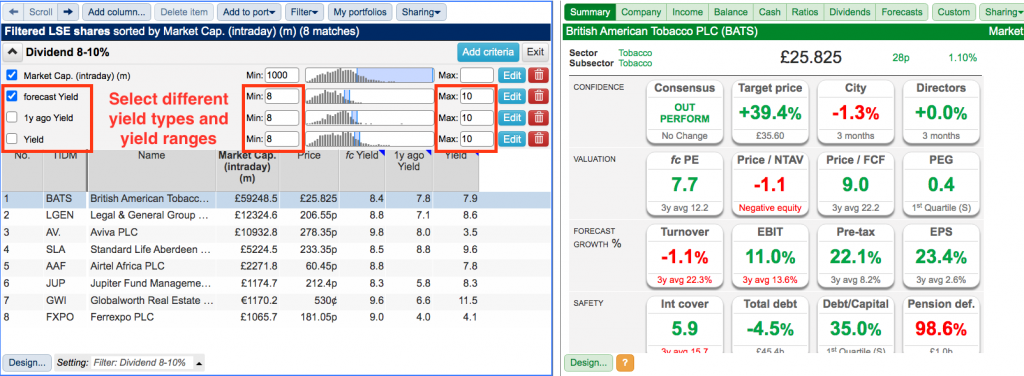Click the left scroll arrow icon
1024x376 pixels.
pos(13,12)
